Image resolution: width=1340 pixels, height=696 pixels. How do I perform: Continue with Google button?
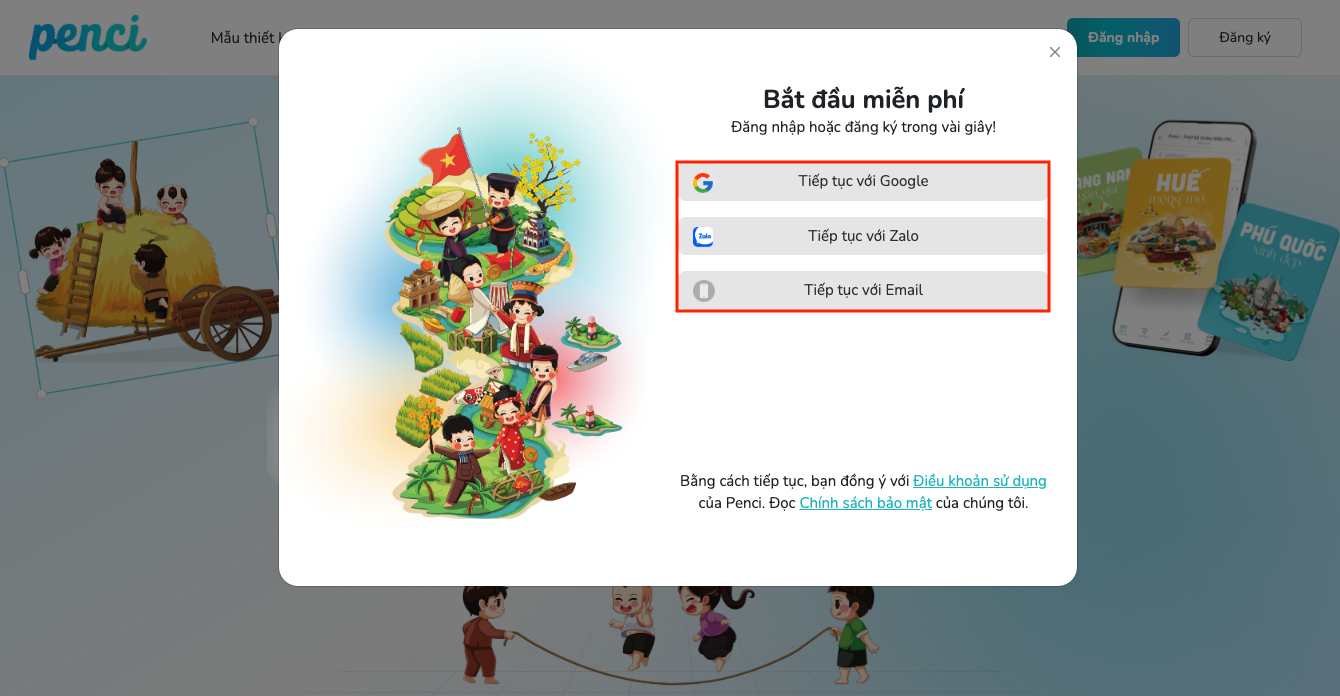pos(863,182)
